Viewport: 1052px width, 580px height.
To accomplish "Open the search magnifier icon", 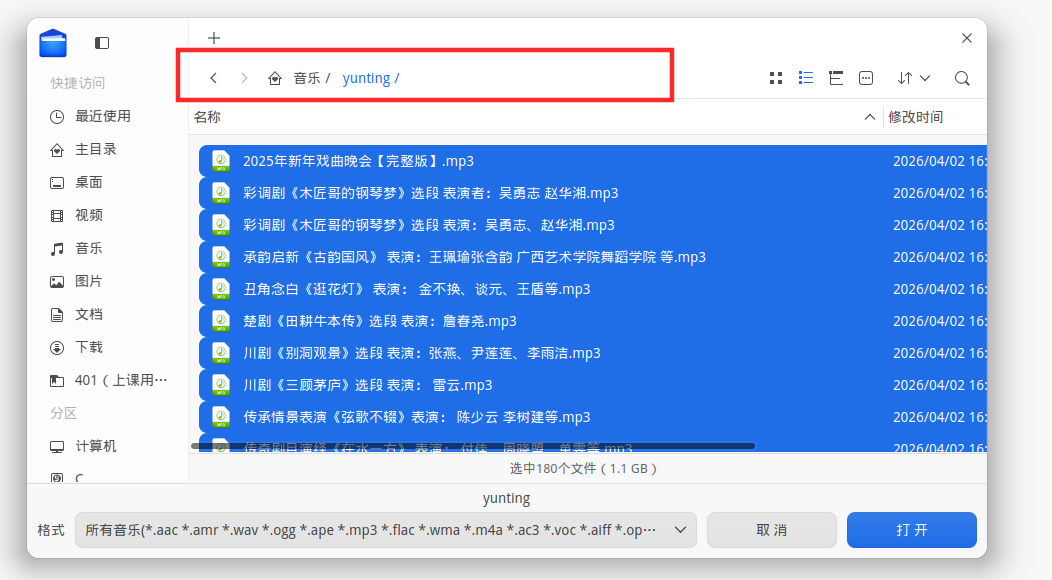I will coord(962,79).
